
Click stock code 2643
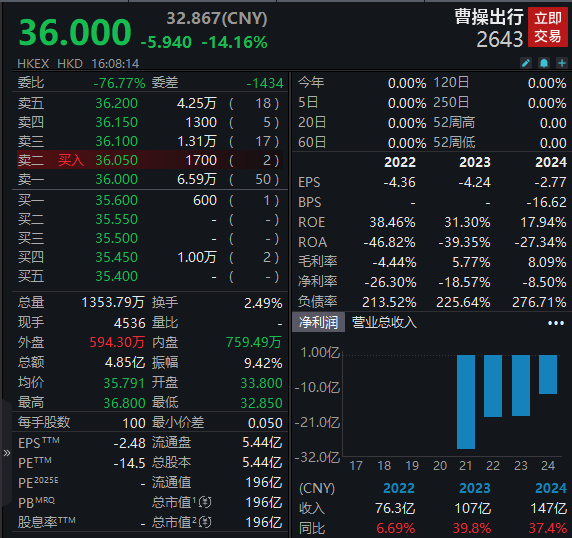[499, 39]
